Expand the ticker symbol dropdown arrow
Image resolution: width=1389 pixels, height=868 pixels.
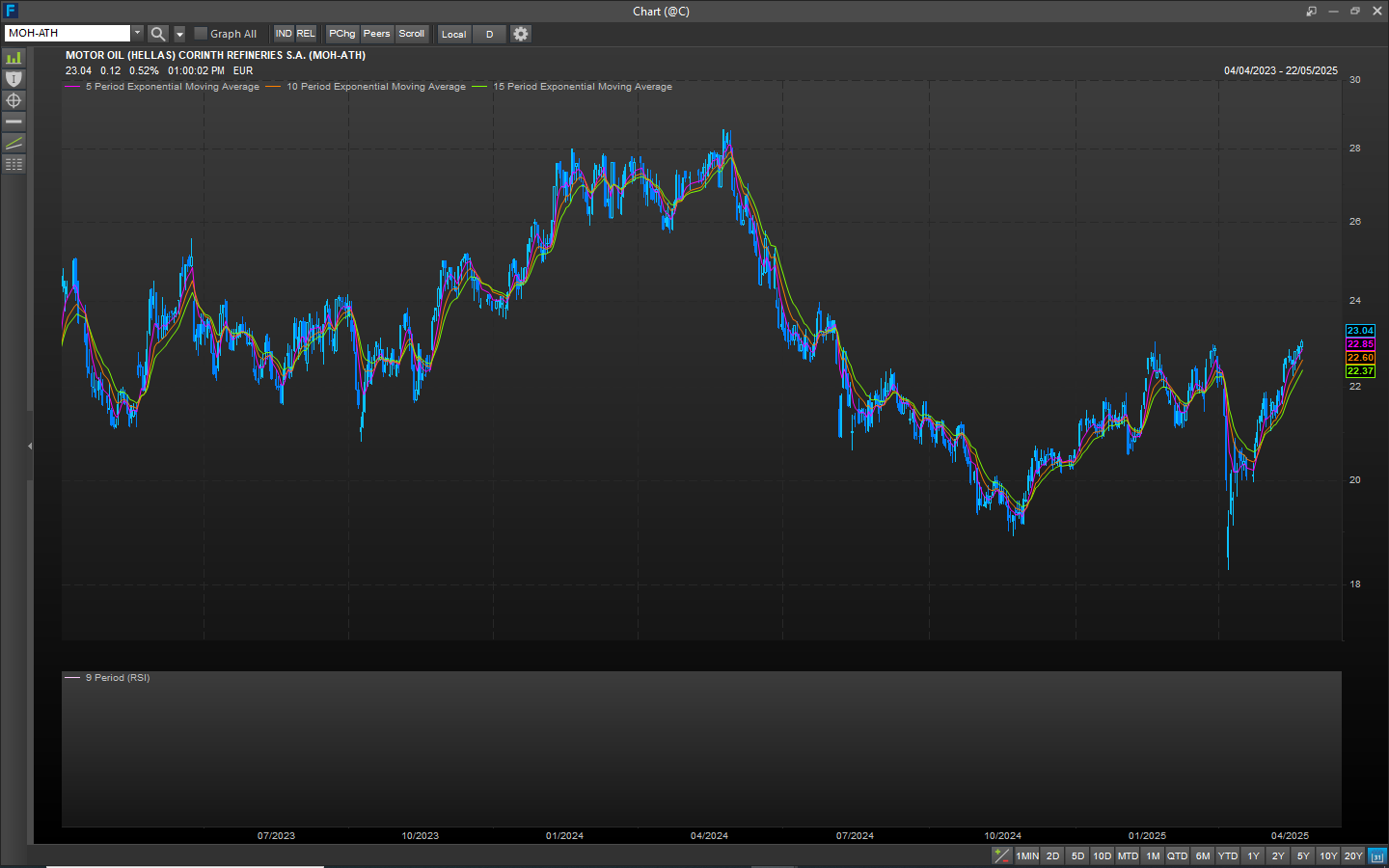(137, 34)
